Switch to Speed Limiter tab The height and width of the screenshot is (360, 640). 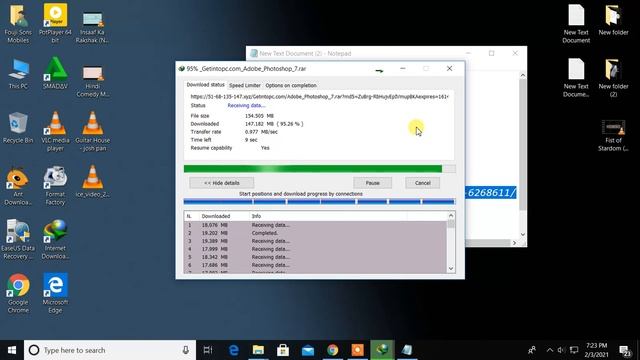pyautogui.click(x=244, y=85)
